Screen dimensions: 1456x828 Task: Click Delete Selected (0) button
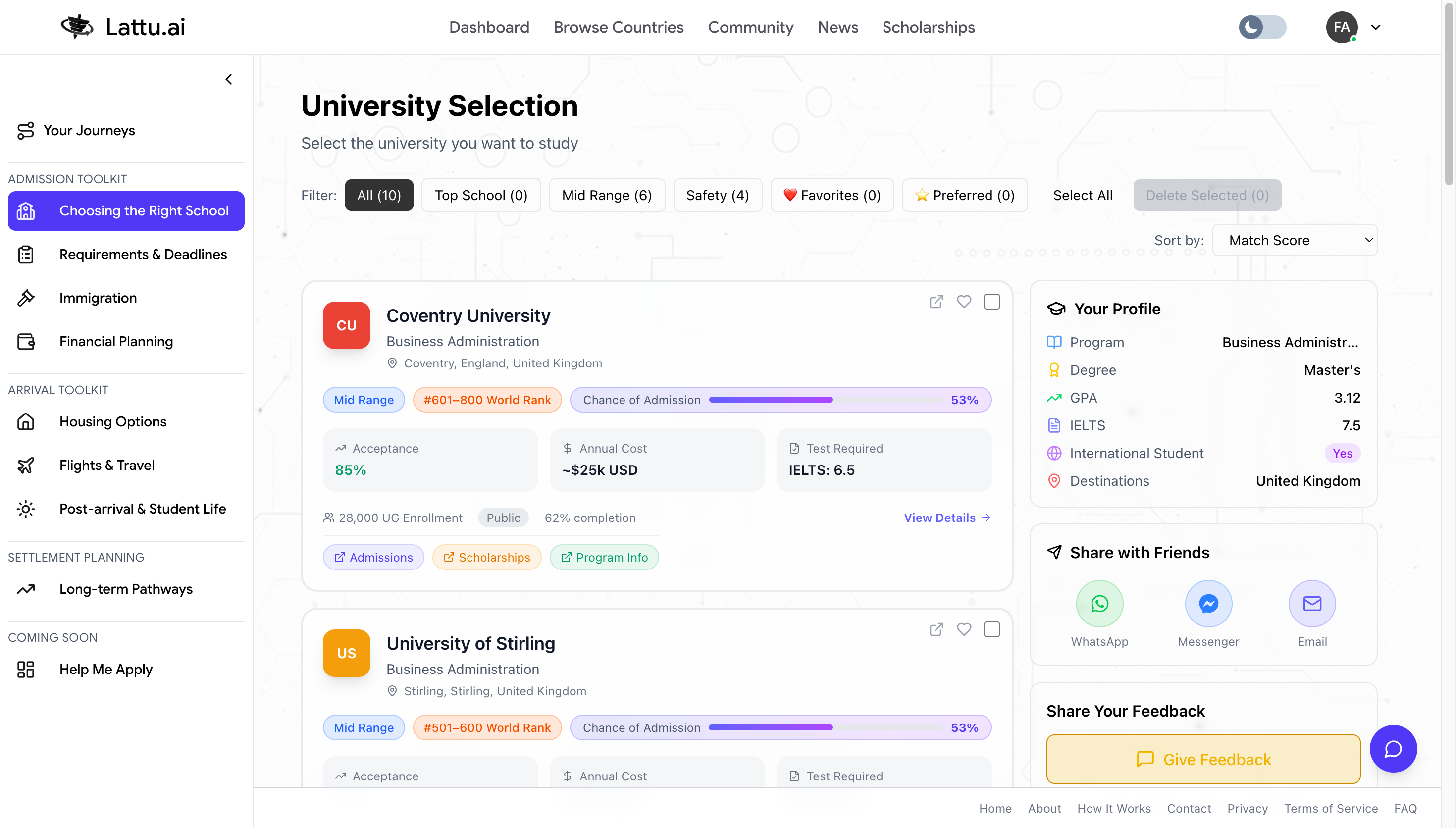point(1207,195)
